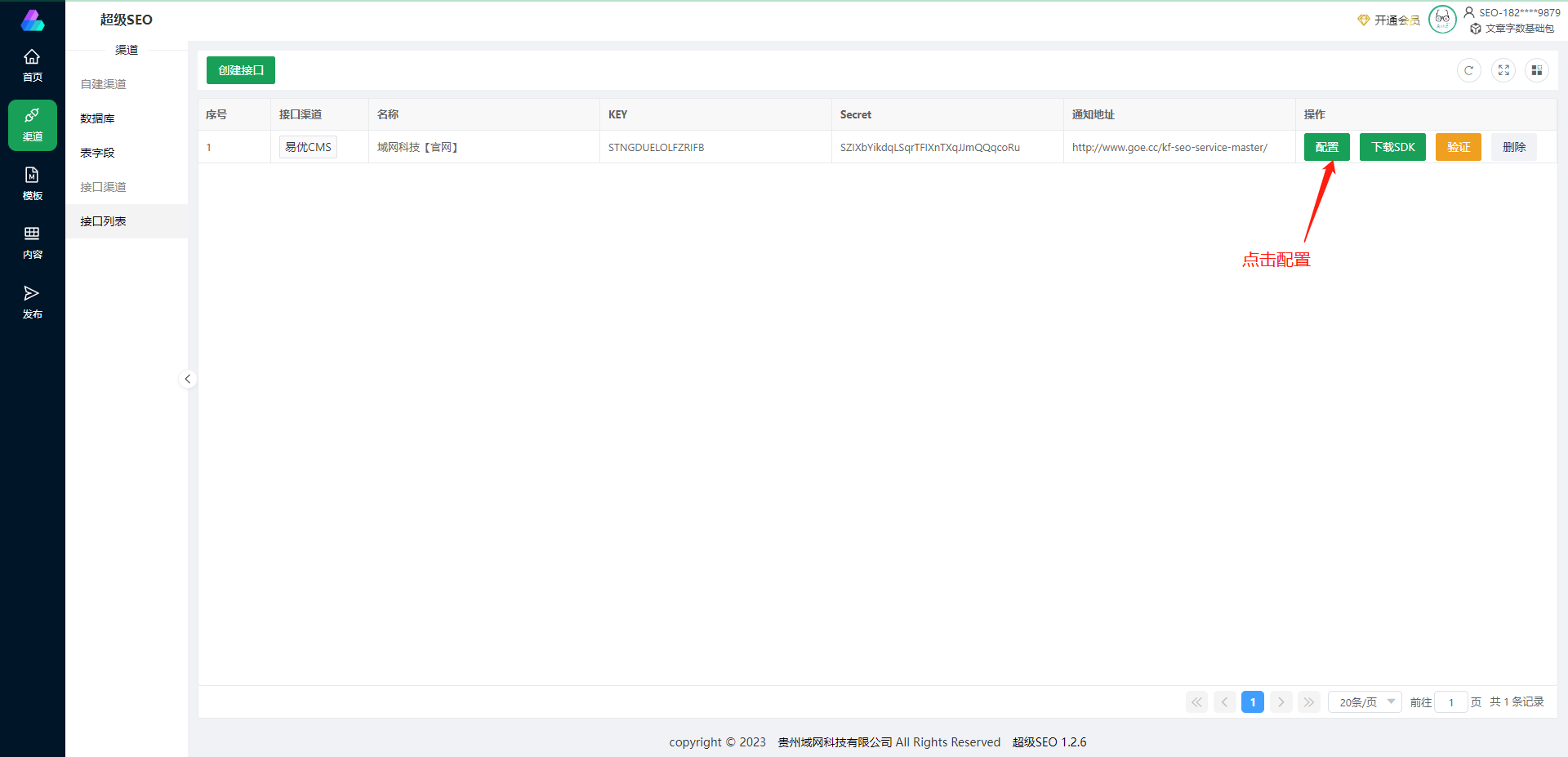1568x757 pixels.
Task: Open the 发布 publish sidebar icon
Action: (32, 302)
